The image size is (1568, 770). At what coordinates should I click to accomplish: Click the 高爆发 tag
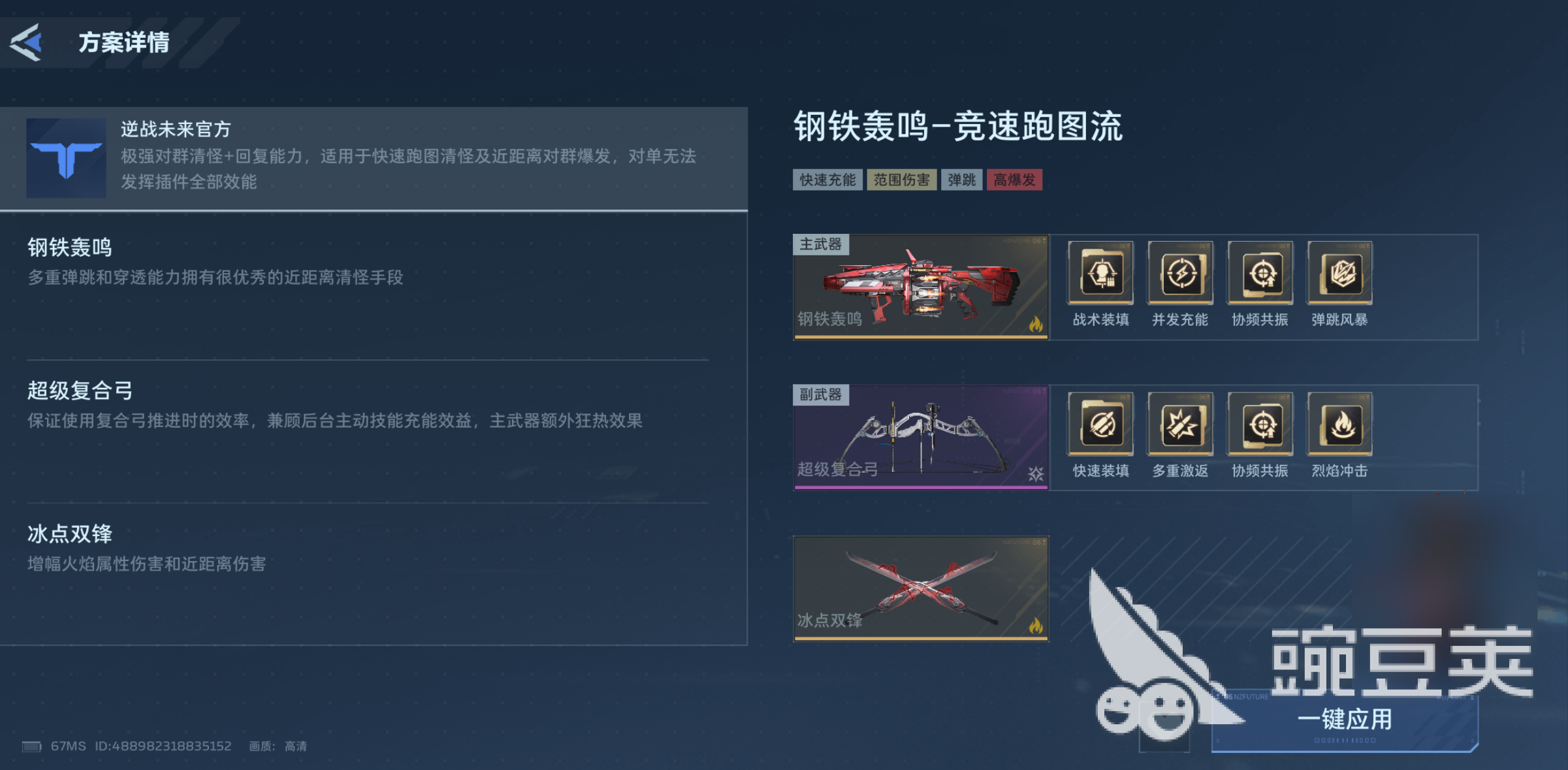click(x=1014, y=180)
